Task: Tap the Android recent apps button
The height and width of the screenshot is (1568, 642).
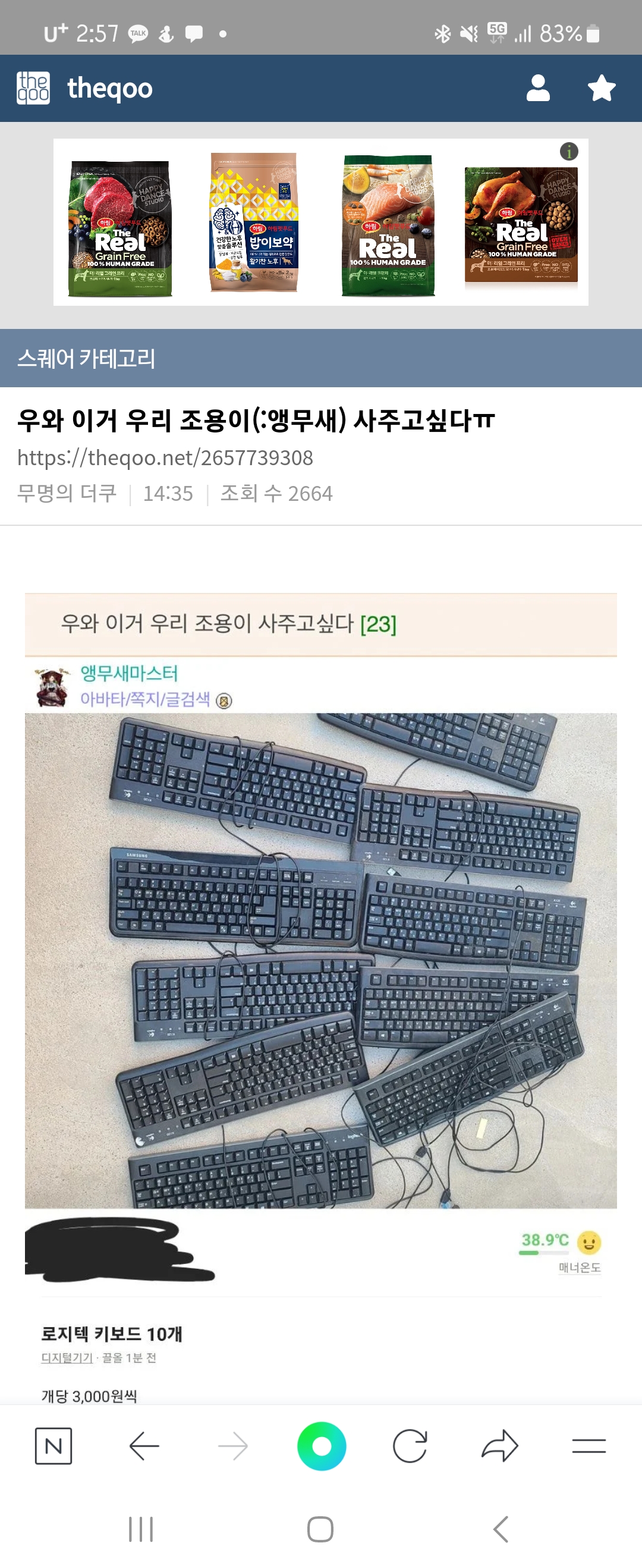Action: [x=140, y=1529]
